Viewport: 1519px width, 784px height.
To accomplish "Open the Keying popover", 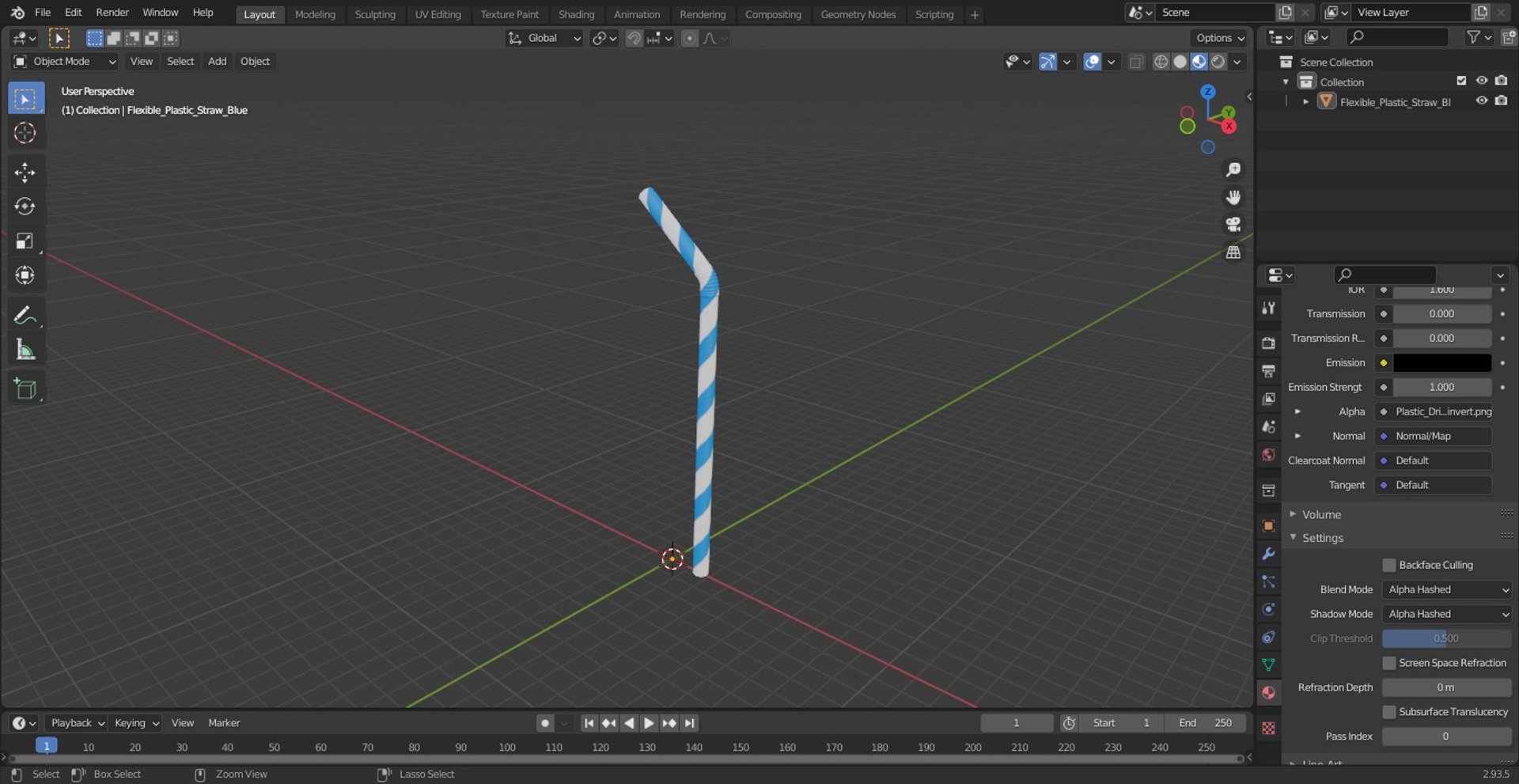I will 136,723.
